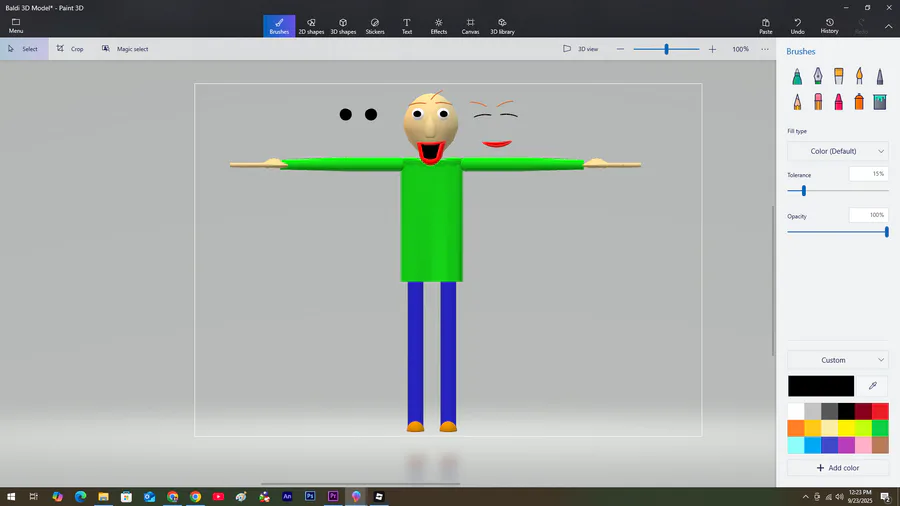
Task: Open the 2D shapes tab
Action: coord(311,26)
